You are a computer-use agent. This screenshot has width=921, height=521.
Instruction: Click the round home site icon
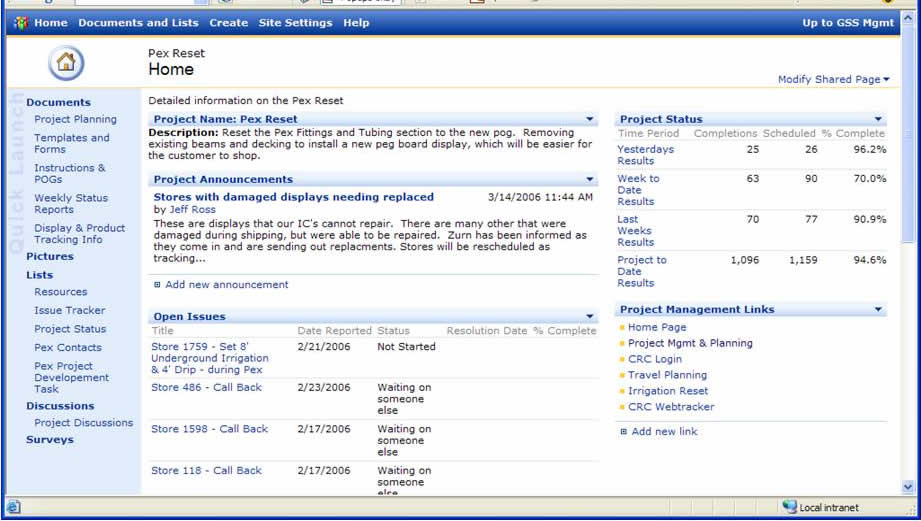(65, 63)
